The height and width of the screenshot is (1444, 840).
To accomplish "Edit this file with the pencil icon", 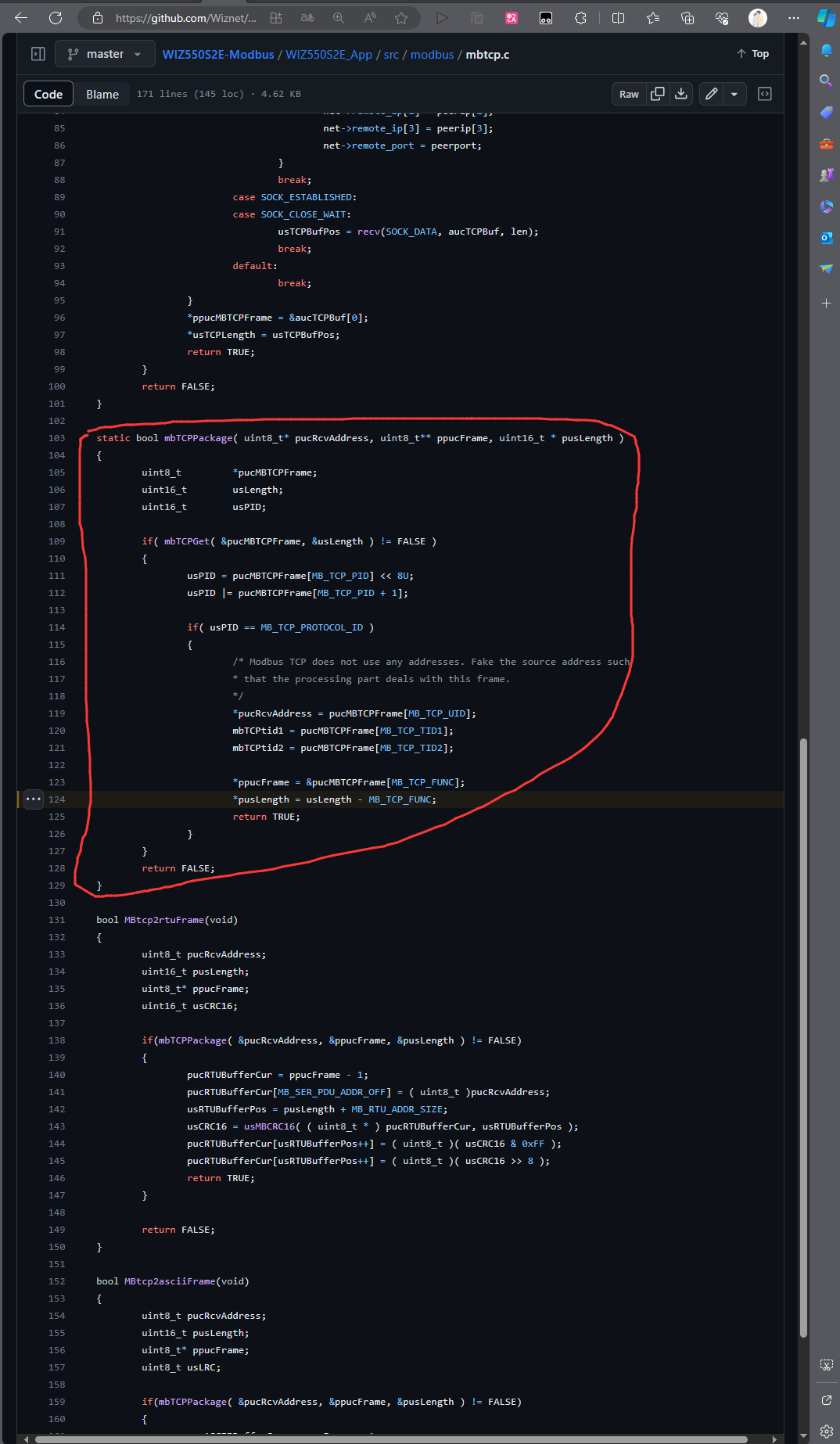I will [711, 94].
